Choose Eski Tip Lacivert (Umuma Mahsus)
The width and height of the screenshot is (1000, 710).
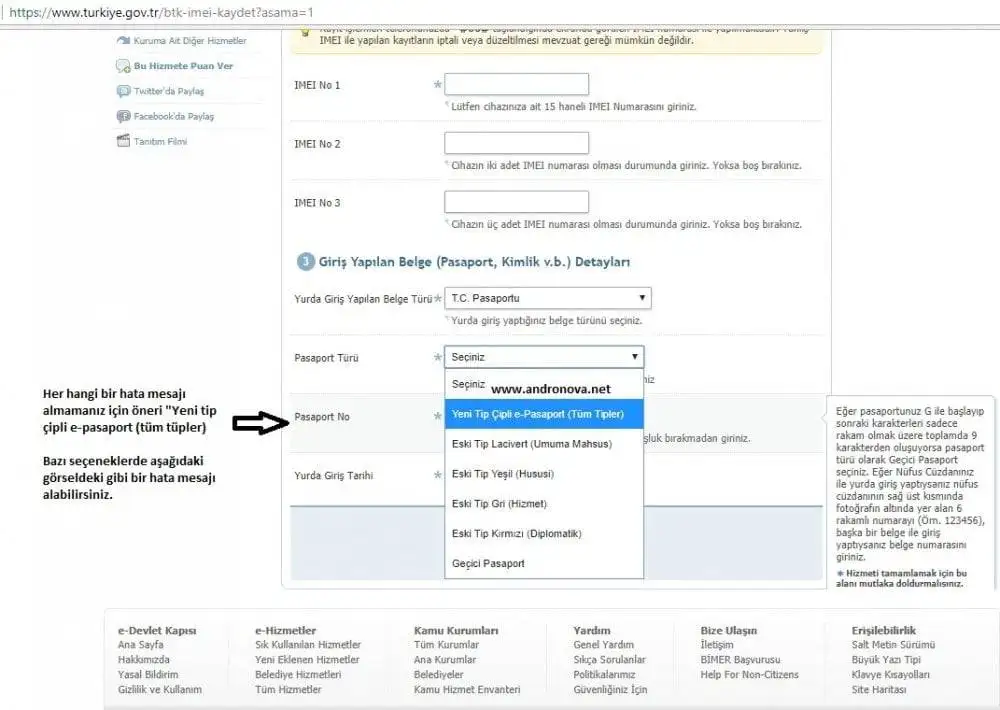544,444
